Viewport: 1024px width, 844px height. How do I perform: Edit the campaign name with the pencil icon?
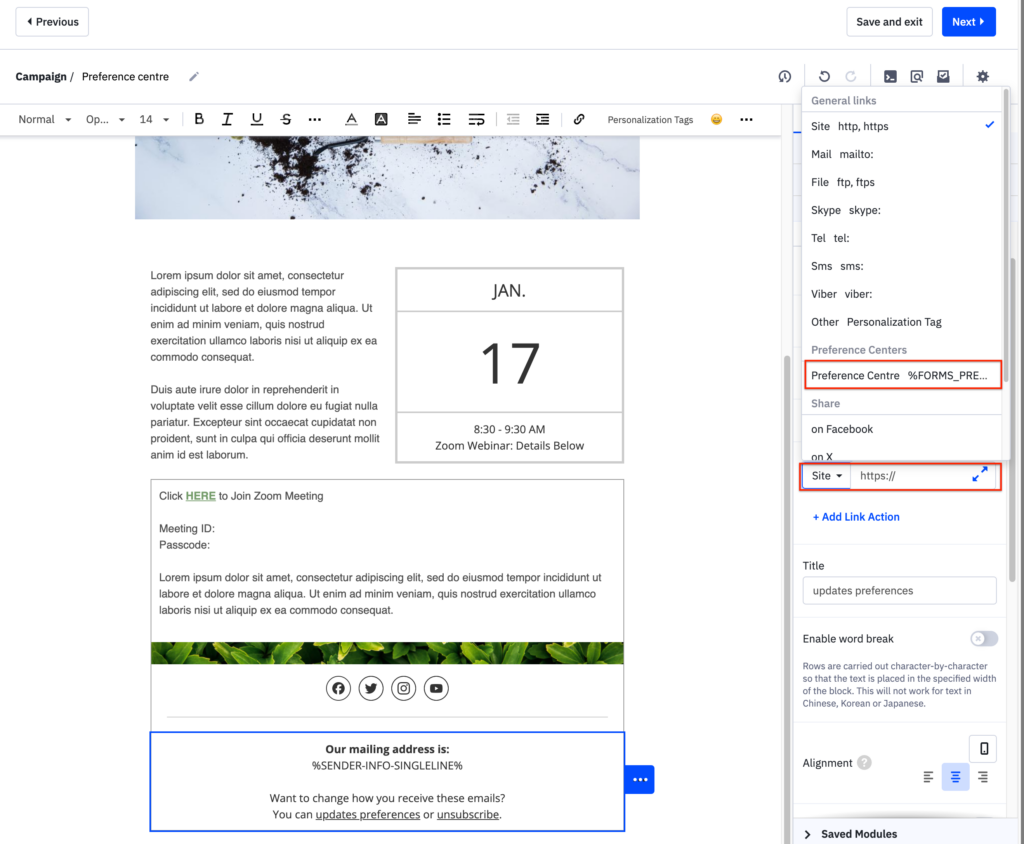pos(194,76)
